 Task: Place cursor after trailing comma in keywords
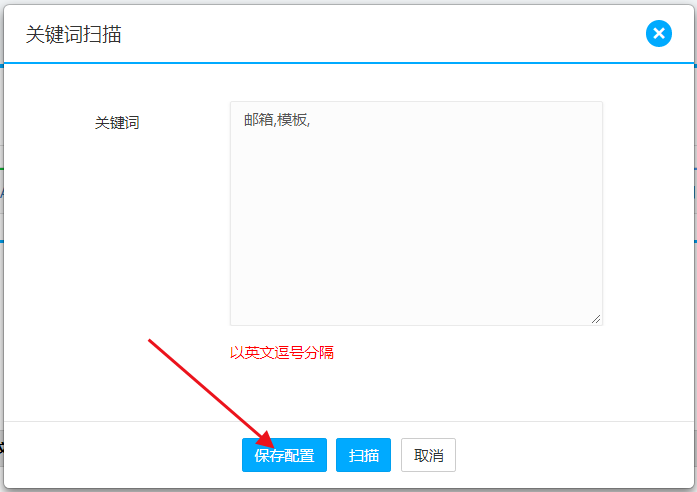pos(313,120)
